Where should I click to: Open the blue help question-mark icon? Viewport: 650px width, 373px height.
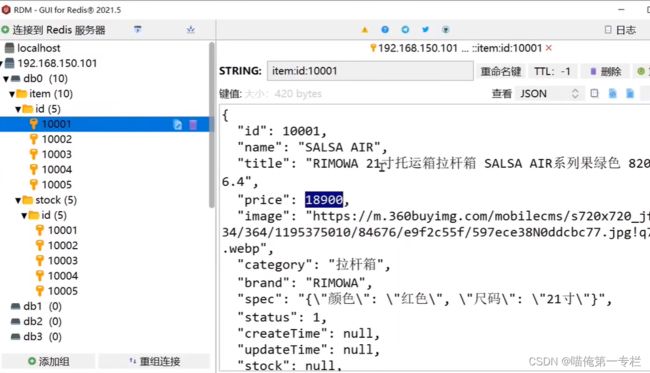385,29
